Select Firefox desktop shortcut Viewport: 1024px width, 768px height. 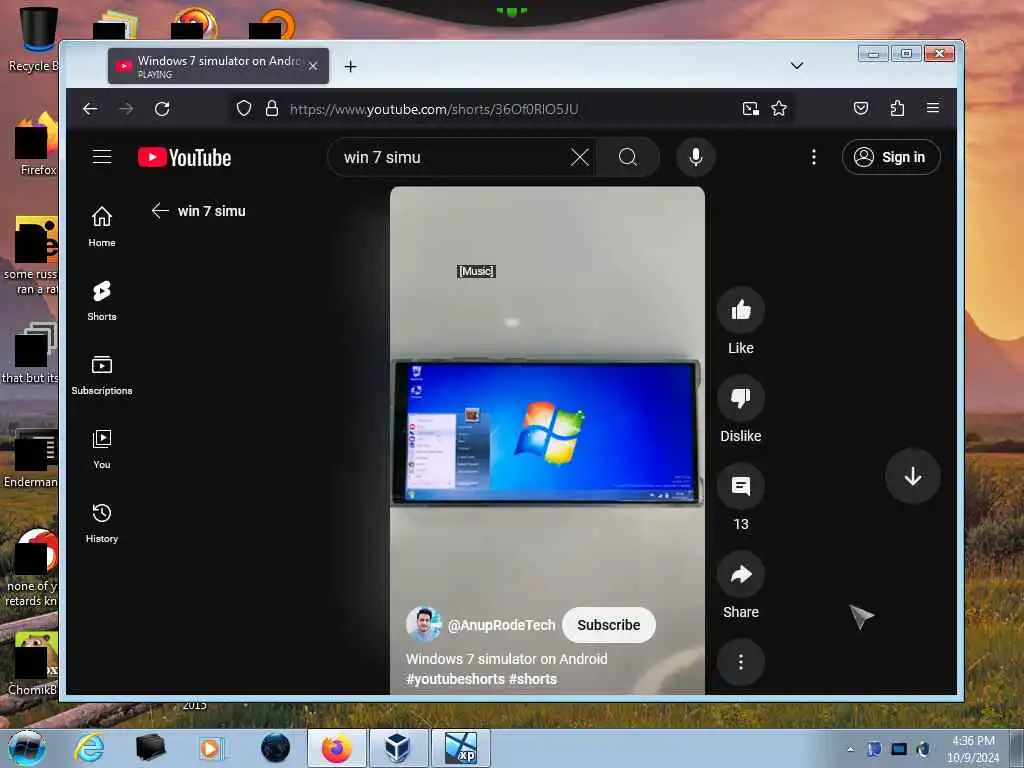(36, 145)
